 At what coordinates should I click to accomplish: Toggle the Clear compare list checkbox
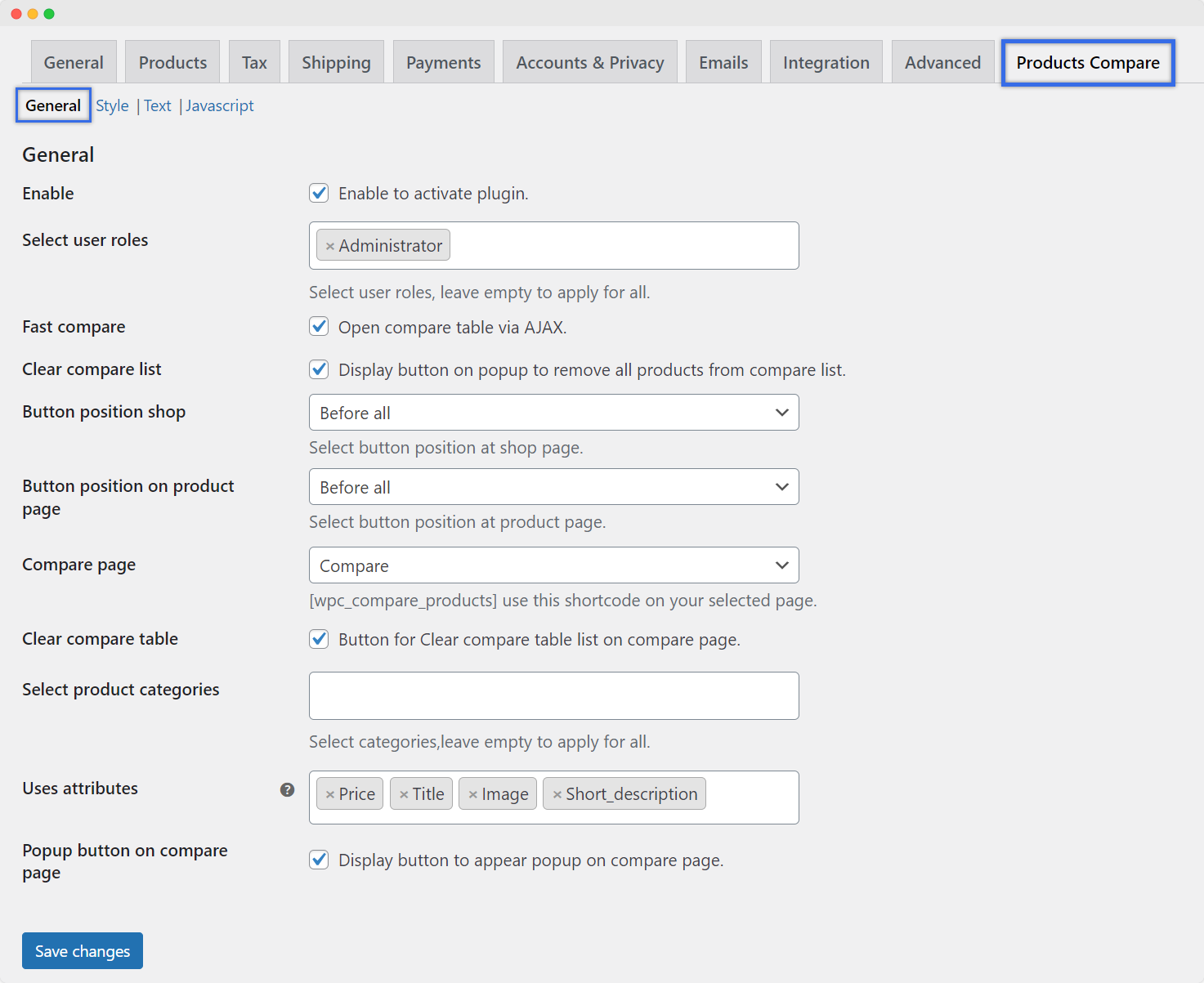319,369
